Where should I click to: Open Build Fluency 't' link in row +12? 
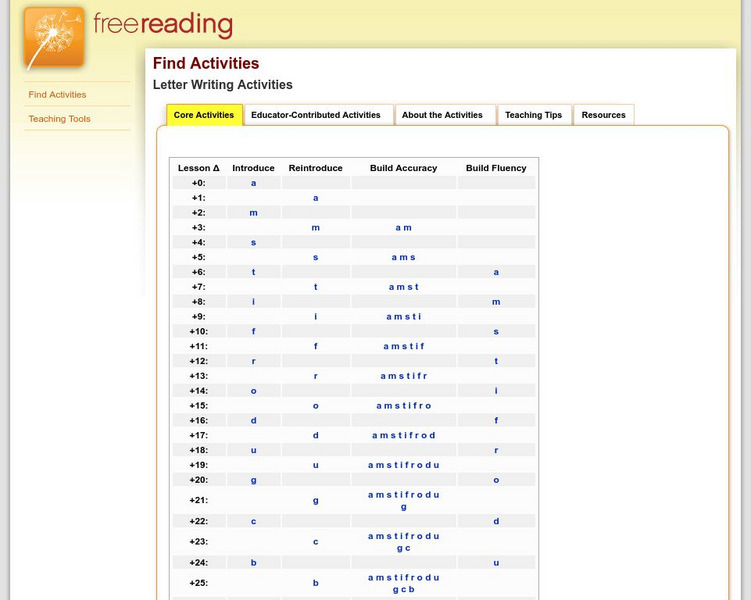pos(496,361)
